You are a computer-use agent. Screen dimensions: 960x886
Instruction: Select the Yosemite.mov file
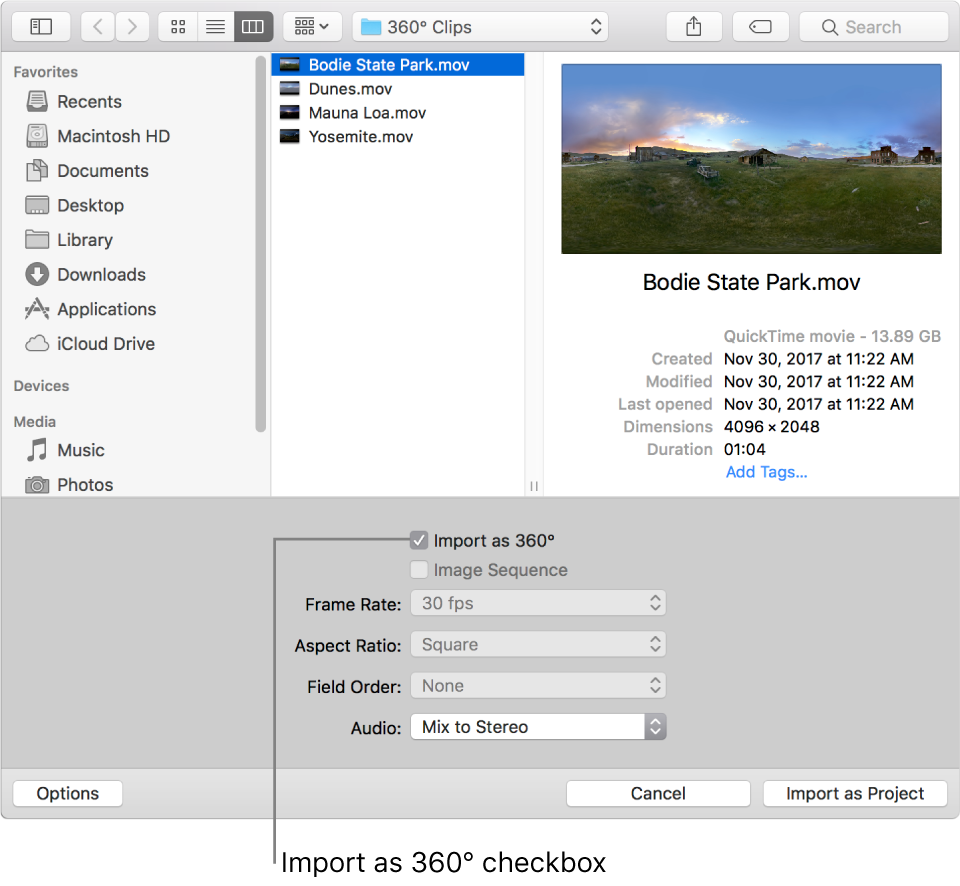point(360,137)
